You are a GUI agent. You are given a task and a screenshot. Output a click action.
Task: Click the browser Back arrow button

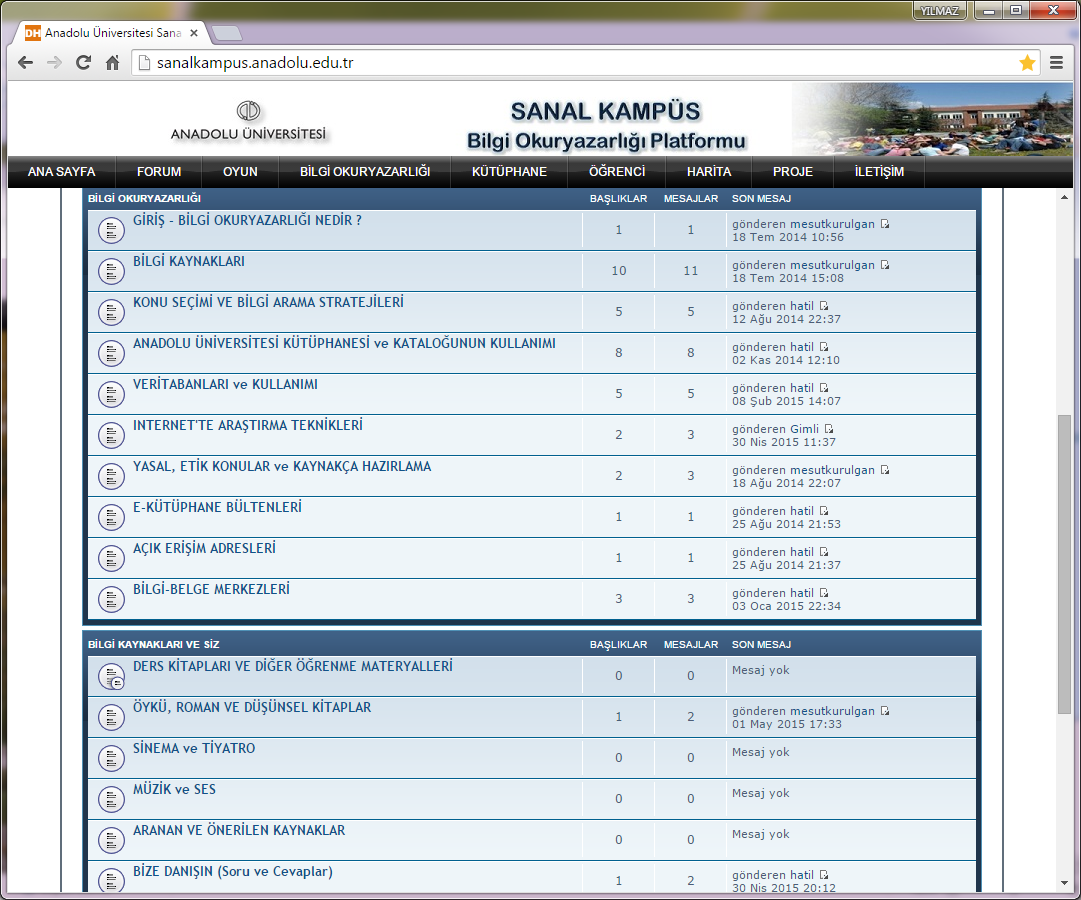pos(26,63)
